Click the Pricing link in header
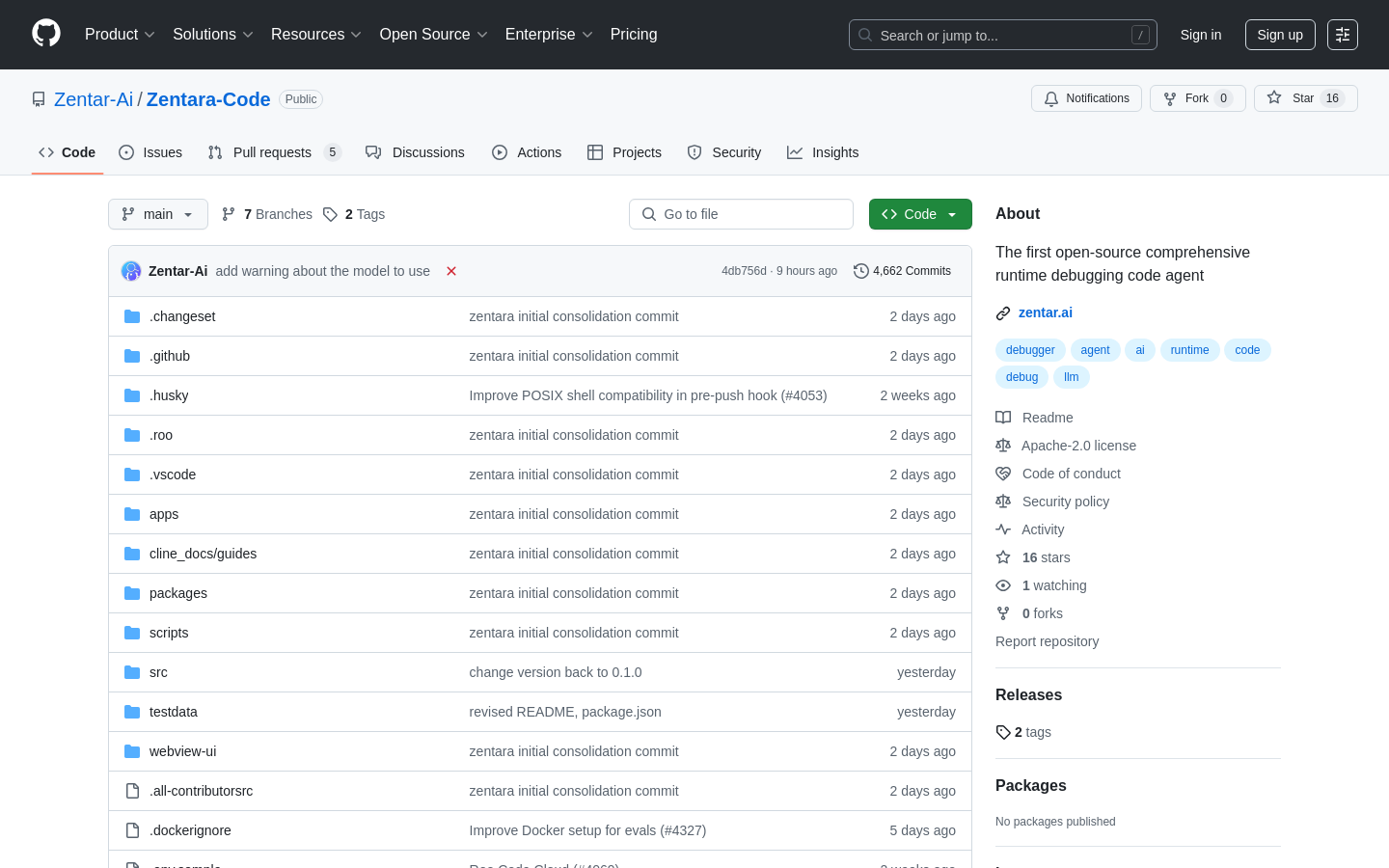The width and height of the screenshot is (1389, 868). [x=634, y=35]
